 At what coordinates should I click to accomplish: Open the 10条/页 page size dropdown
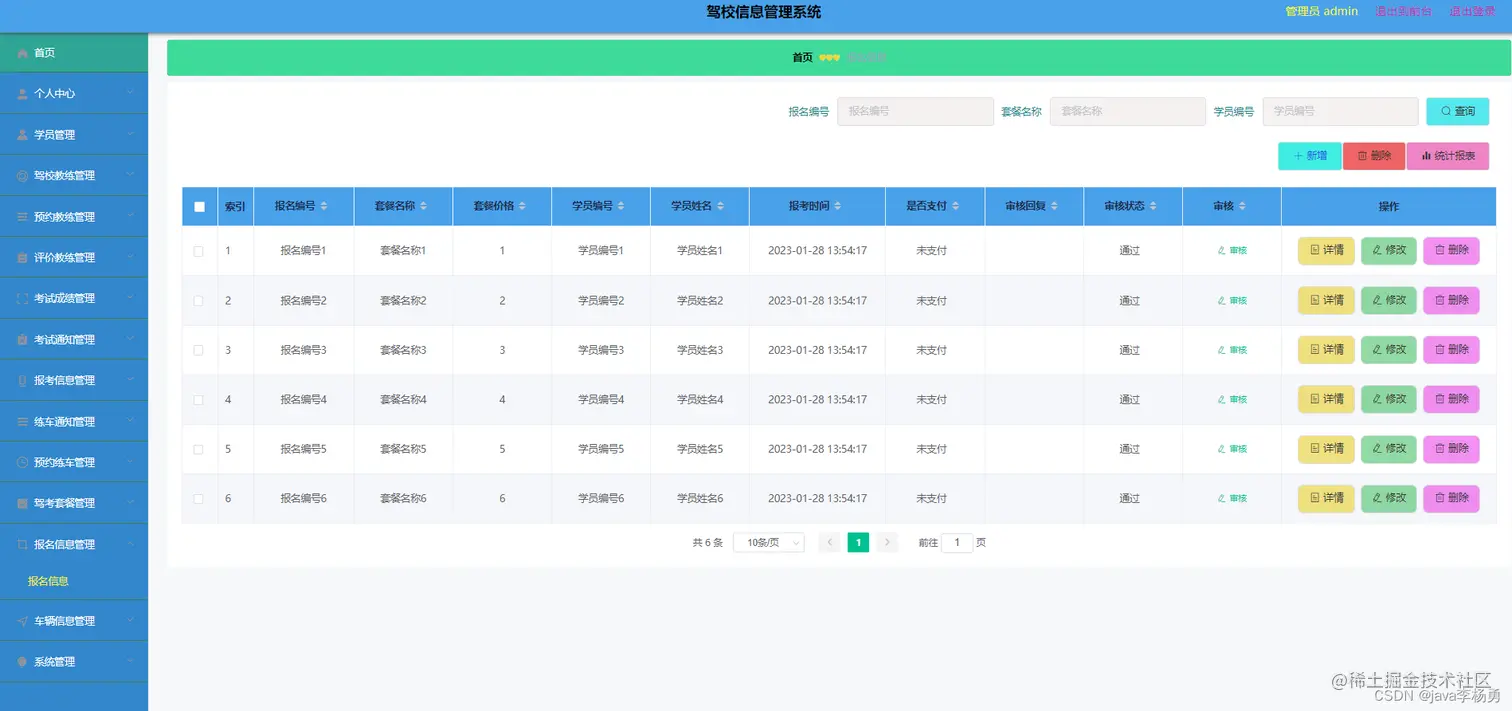click(x=769, y=543)
